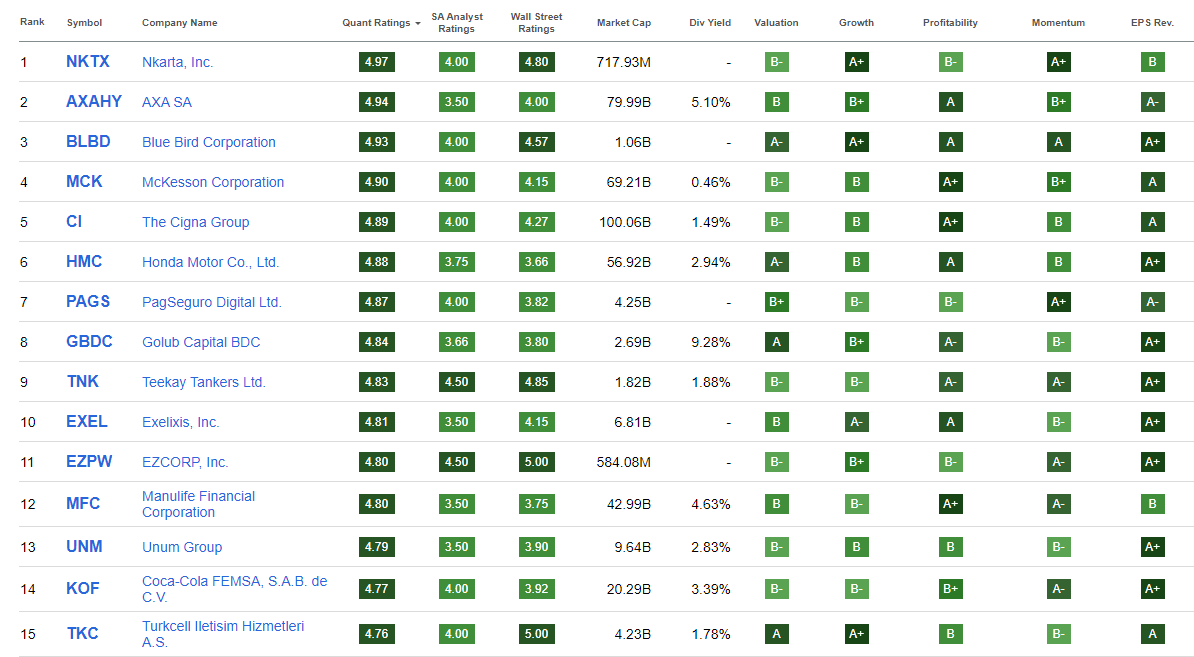The height and width of the screenshot is (657, 1194).
Task: Sort by SA Analyst Ratings header
Action: coord(457,23)
